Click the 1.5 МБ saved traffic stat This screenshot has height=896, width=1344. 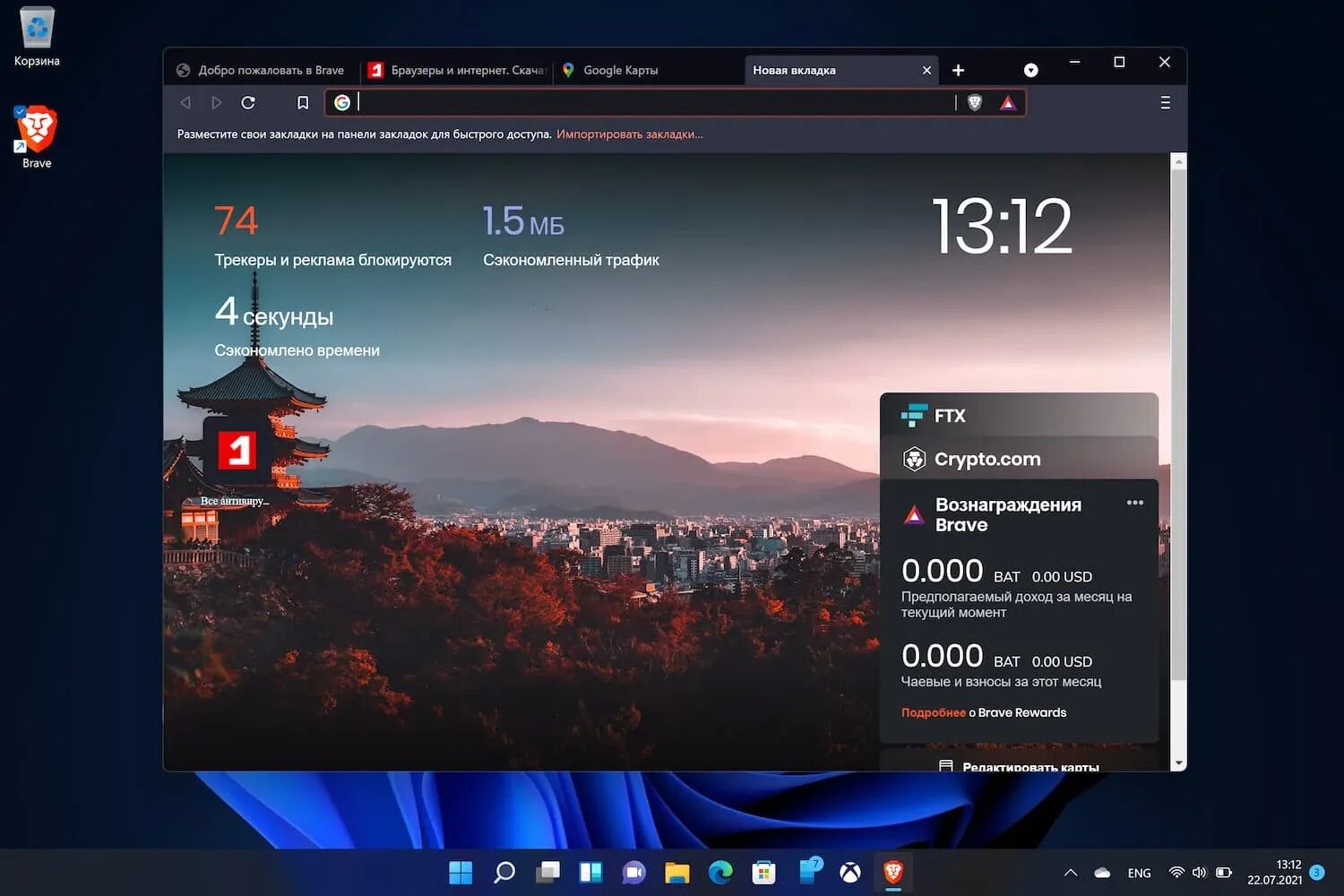coord(523,221)
